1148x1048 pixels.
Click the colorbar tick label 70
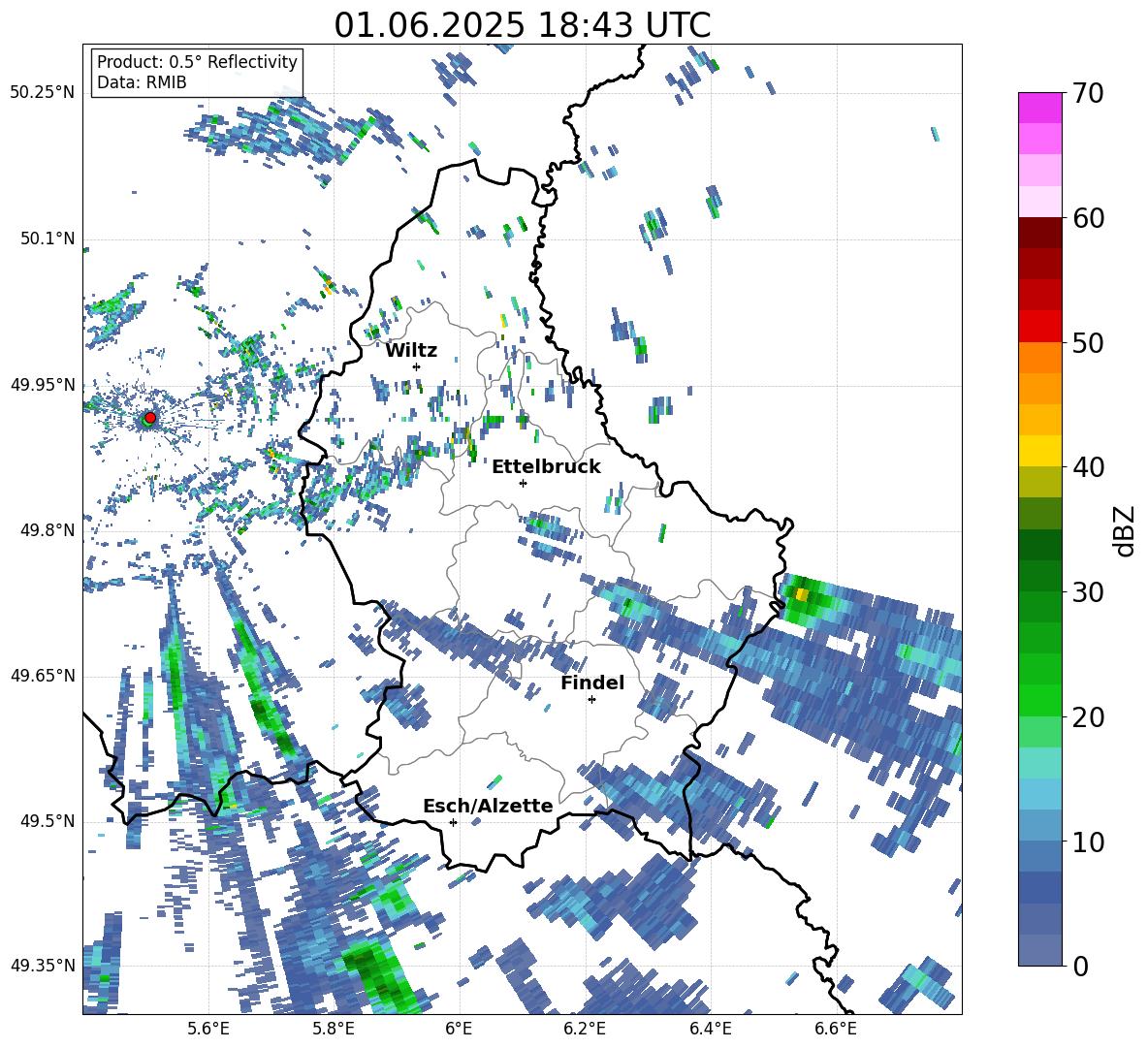pos(1088,93)
